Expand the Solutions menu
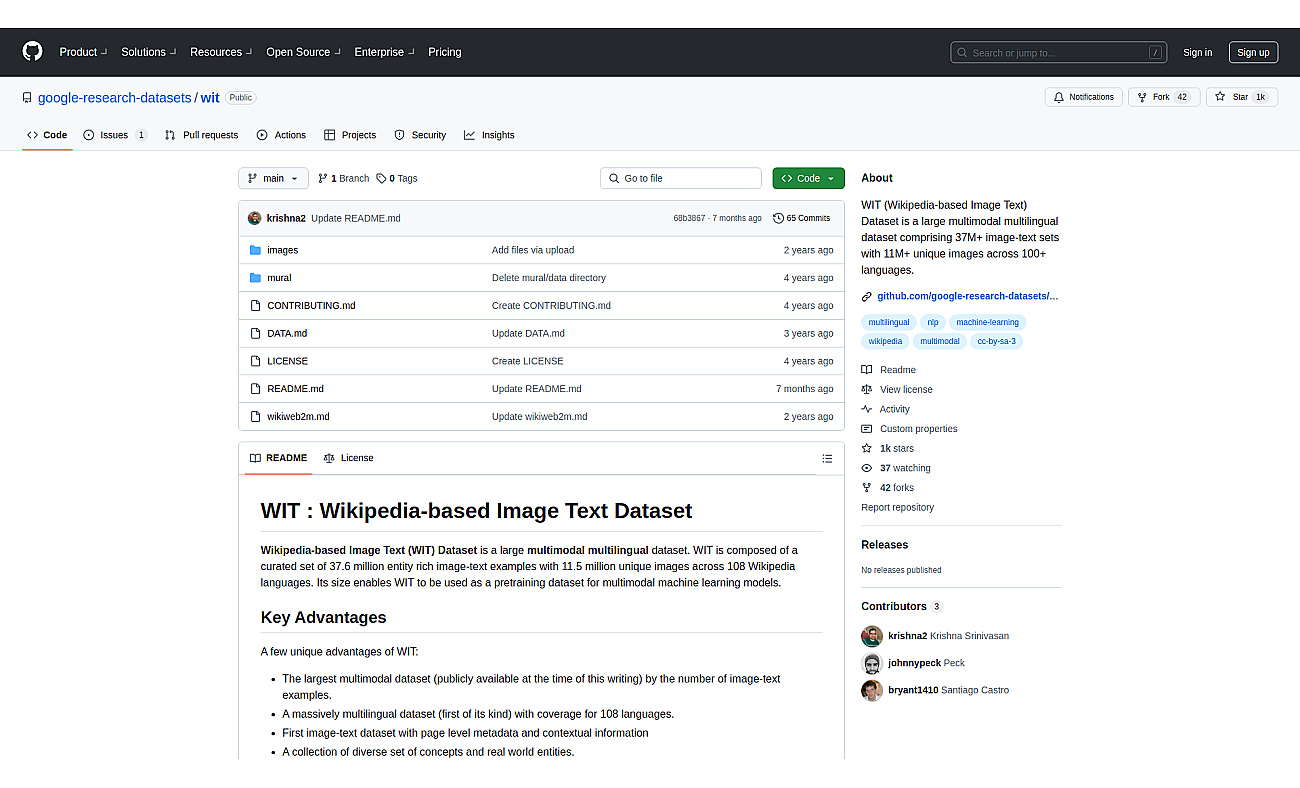The width and height of the screenshot is (1300, 788). pyautogui.click(x=148, y=52)
